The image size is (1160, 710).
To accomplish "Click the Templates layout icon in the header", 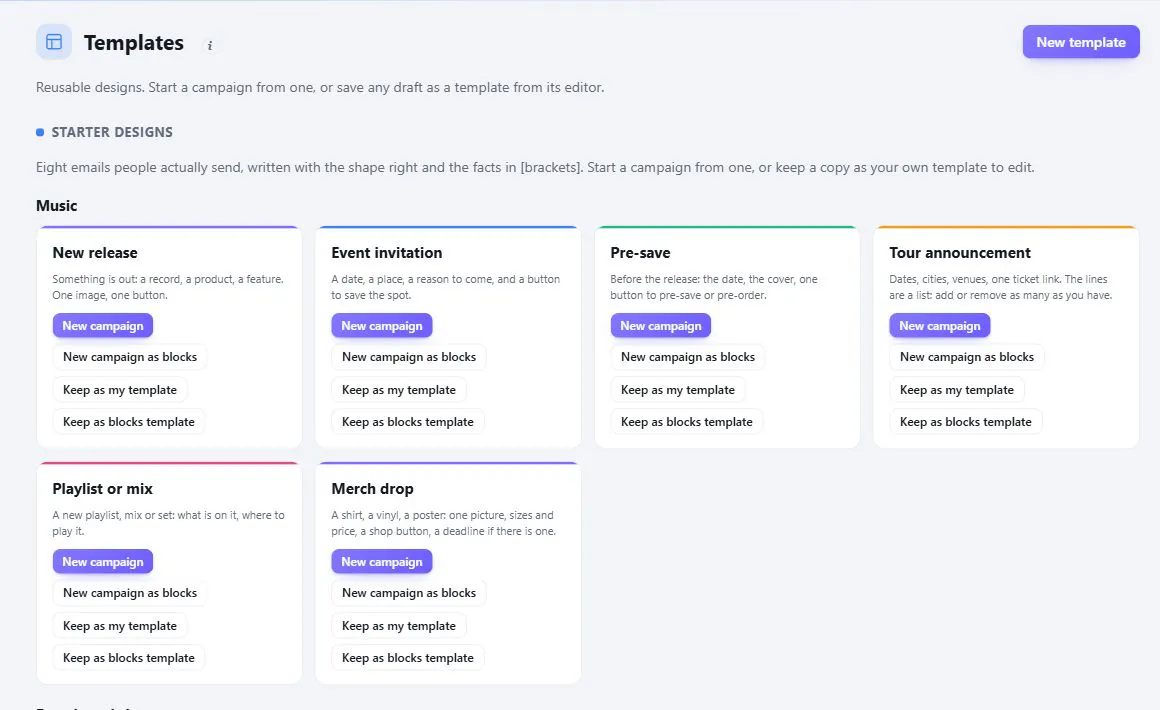I will [54, 42].
